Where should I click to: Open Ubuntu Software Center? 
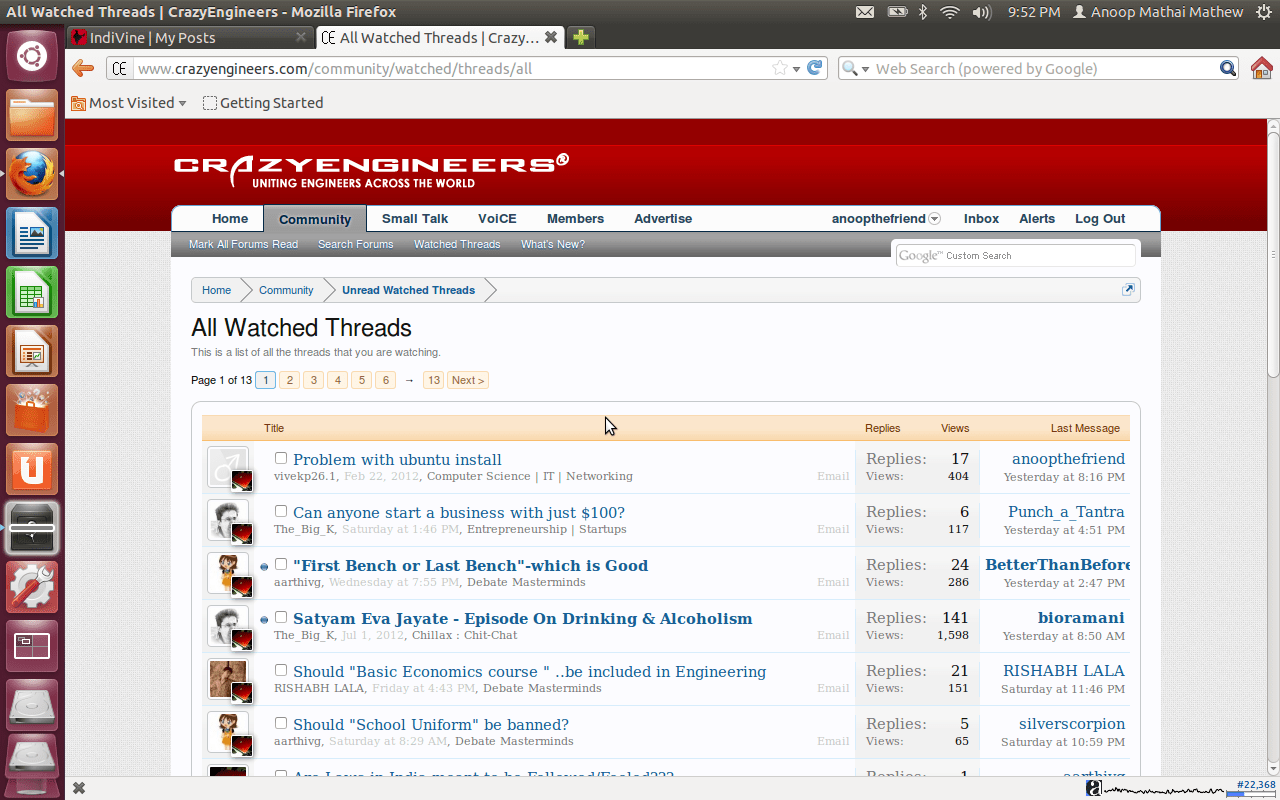32,410
